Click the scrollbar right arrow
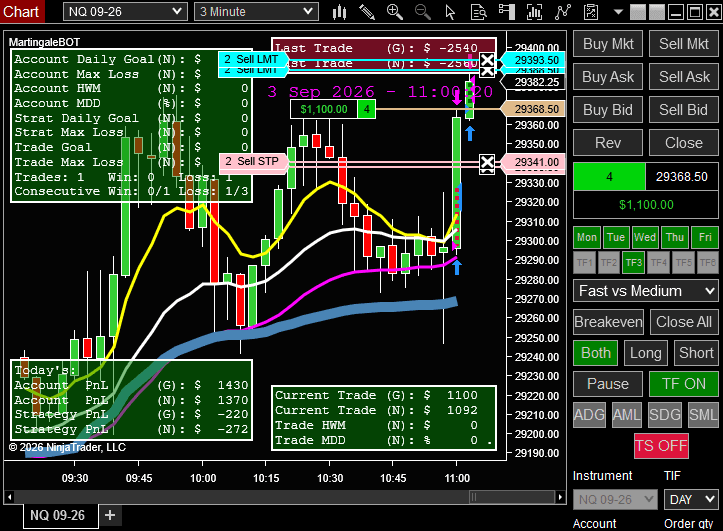723x531 pixels. 560,497
